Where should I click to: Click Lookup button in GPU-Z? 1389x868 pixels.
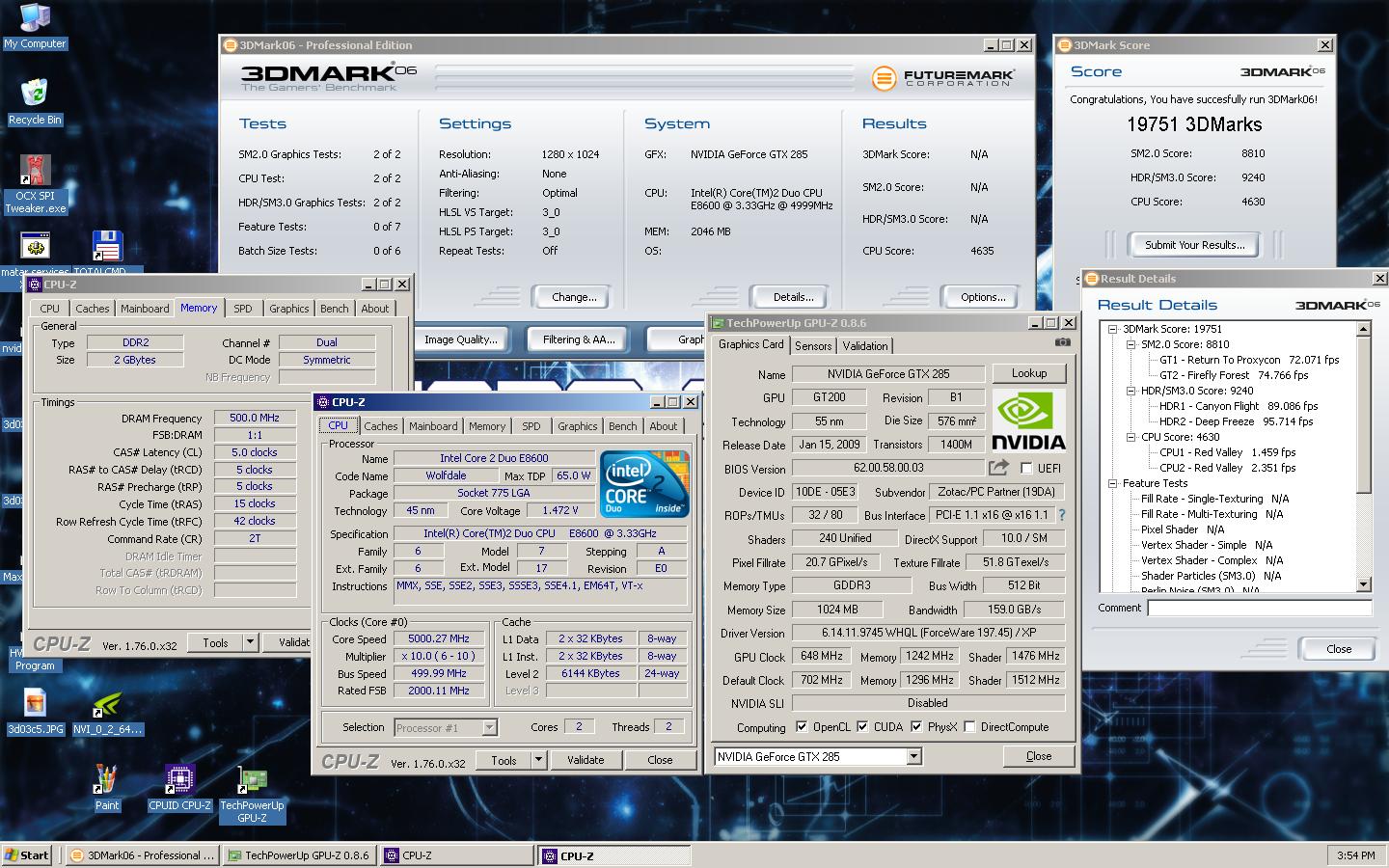[1029, 373]
